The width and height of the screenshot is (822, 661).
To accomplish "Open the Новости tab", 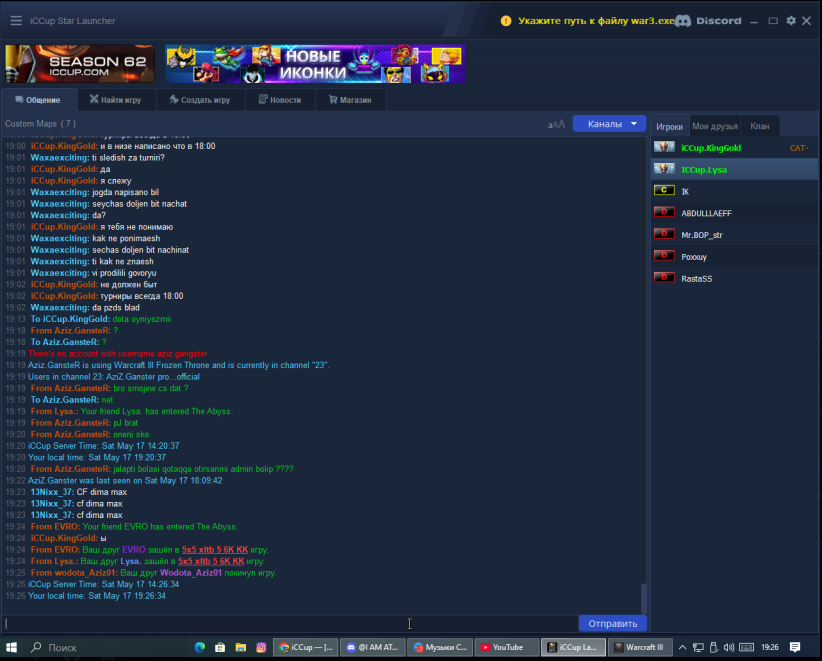I will coord(280,100).
